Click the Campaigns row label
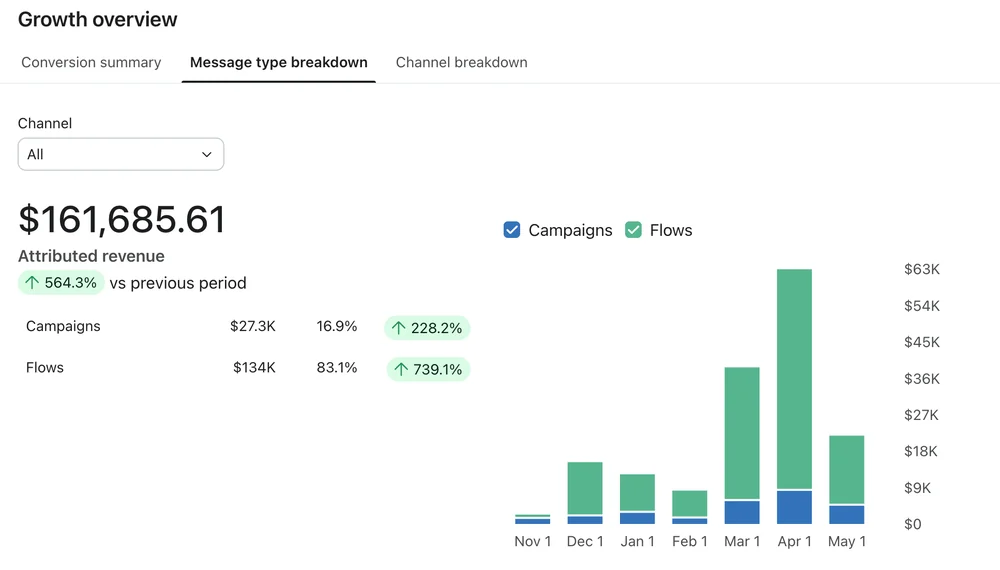The image size is (1000, 570). tap(63, 326)
